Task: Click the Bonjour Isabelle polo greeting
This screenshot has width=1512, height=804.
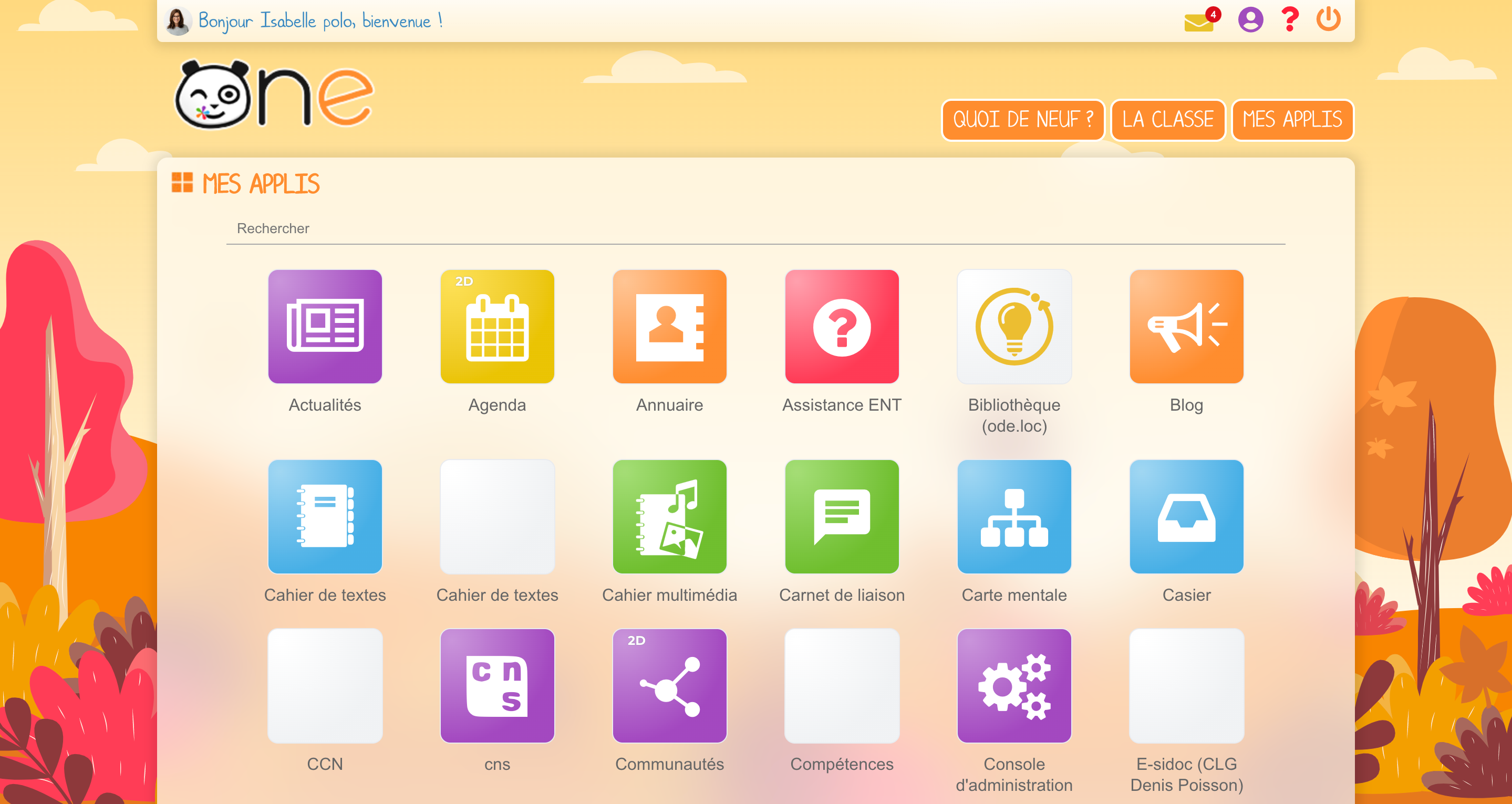Action: tap(320, 21)
